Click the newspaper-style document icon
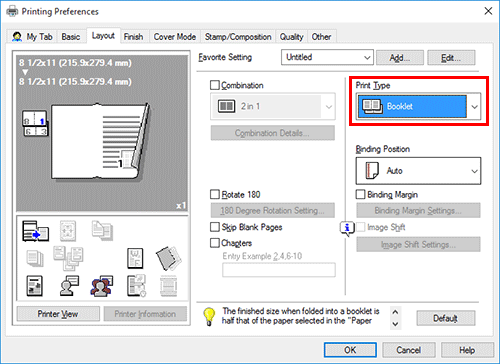 pos(35,286)
